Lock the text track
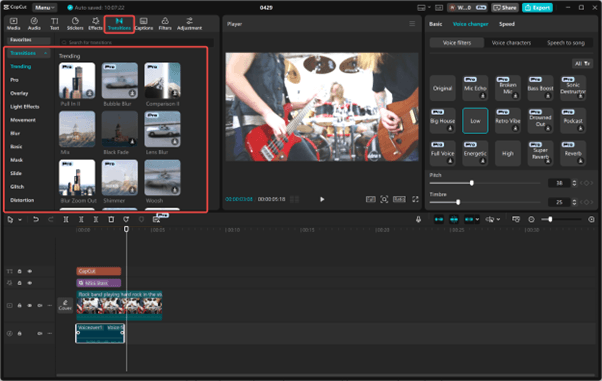Image resolution: width=602 pixels, height=381 pixels. [19, 271]
